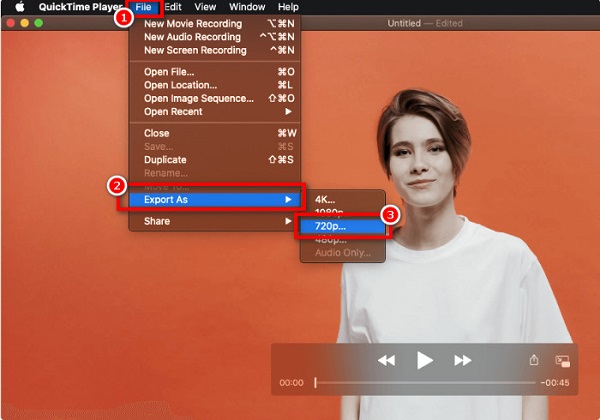This screenshot has width=600, height=420.
Task: Open the File menu
Action: tap(143, 7)
